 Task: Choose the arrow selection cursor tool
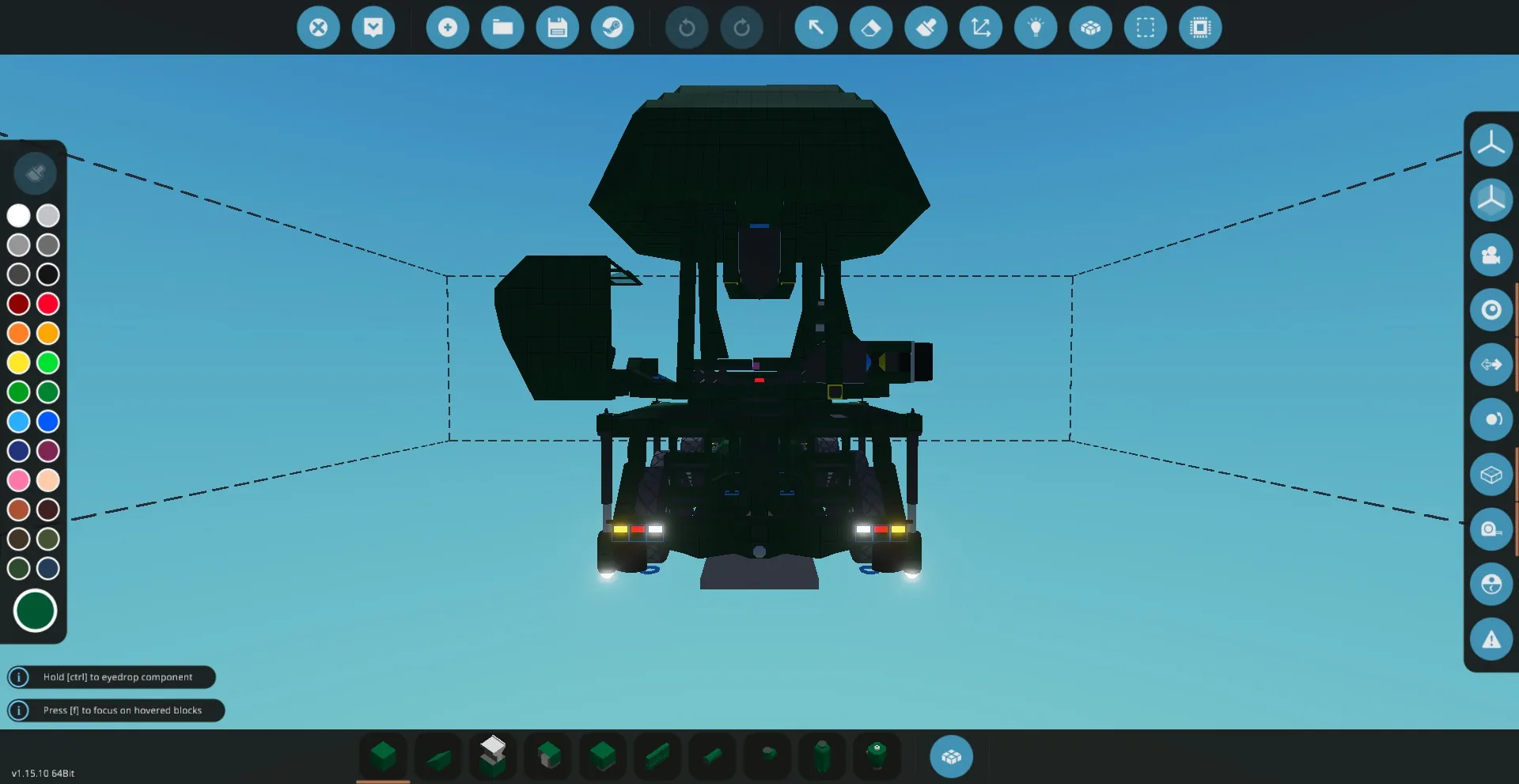coord(816,28)
